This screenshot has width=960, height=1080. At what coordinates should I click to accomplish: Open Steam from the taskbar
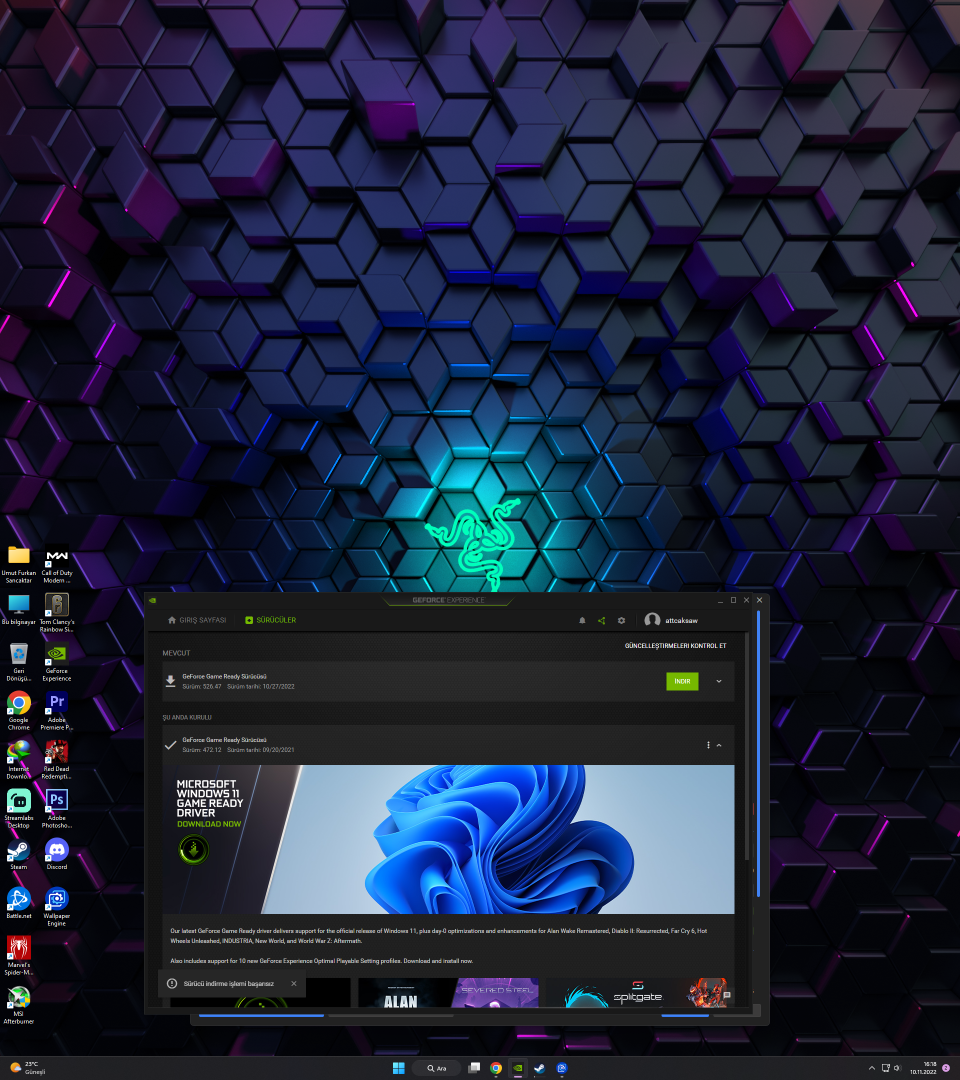(x=540, y=1068)
